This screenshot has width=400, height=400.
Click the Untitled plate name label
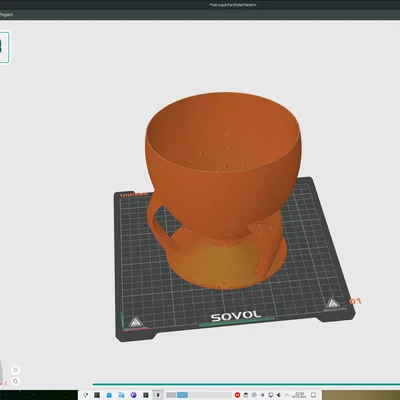coord(134,194)
